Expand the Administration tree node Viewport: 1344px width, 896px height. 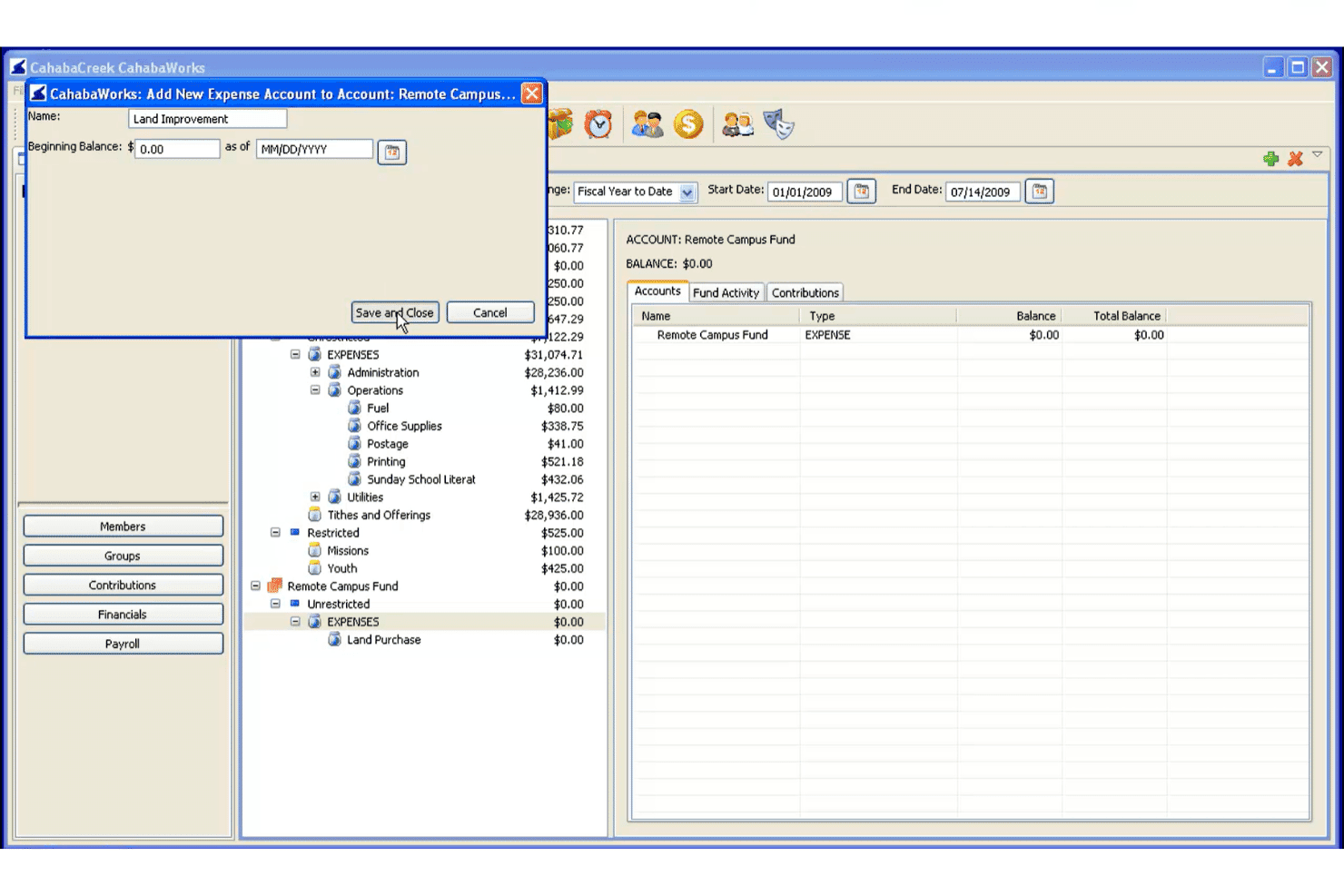315,372
